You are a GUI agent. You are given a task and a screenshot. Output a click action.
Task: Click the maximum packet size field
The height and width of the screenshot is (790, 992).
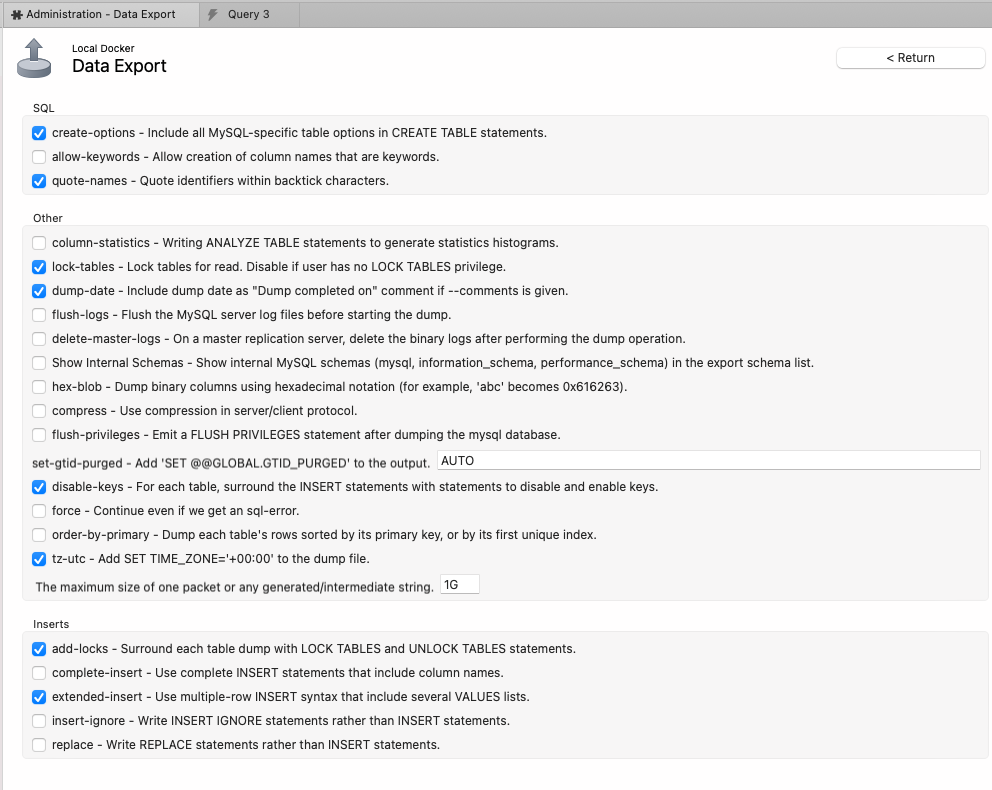tap(460, 585)
